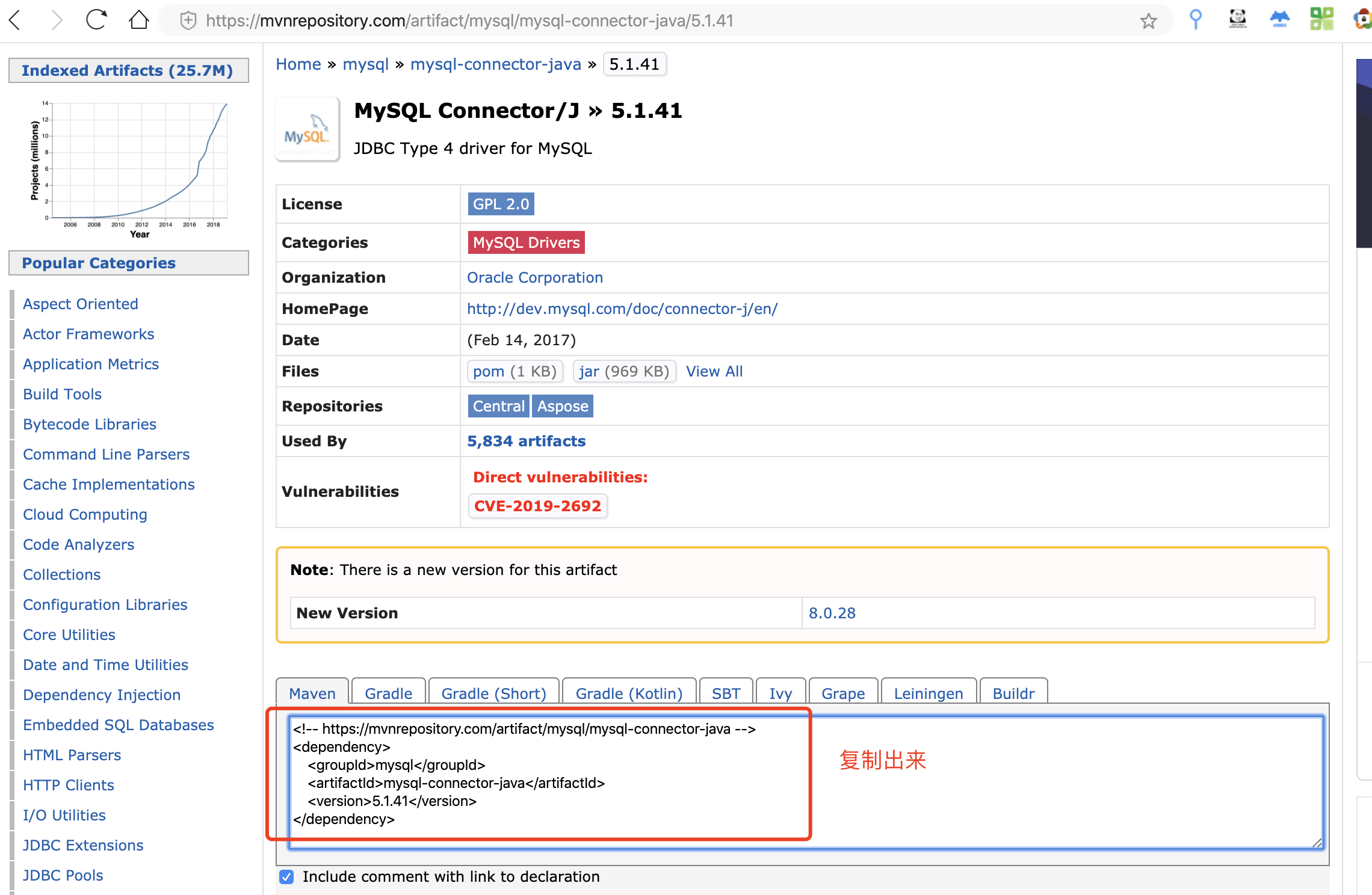Uncheck Include comment with link checkbox
Screen dimensions: 1372x895
click(x=287, y=877)
